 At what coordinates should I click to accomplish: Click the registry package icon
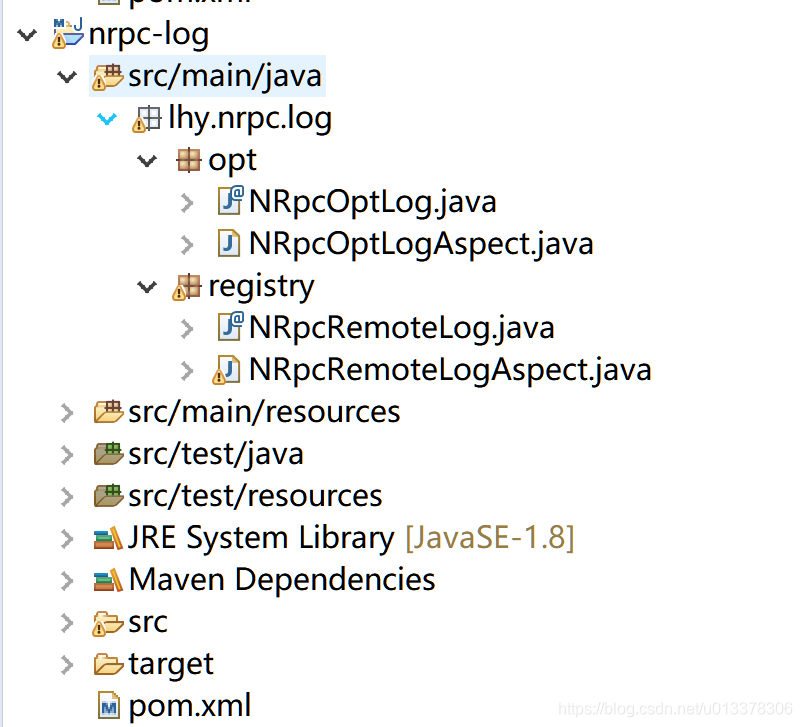[x=187, y=286]
